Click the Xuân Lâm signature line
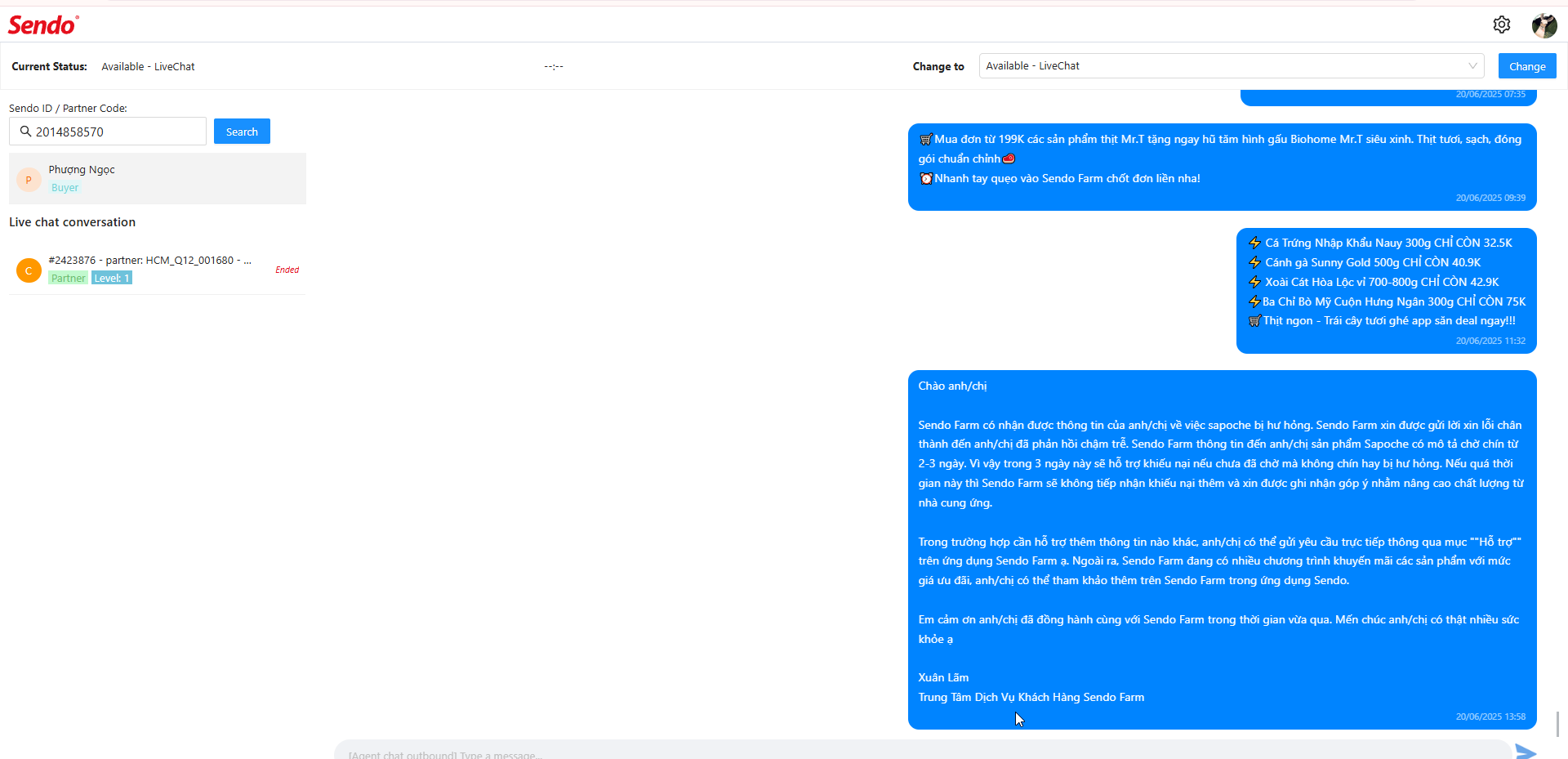The width and height of the screenshot is (1568, 759). point(943,678)
